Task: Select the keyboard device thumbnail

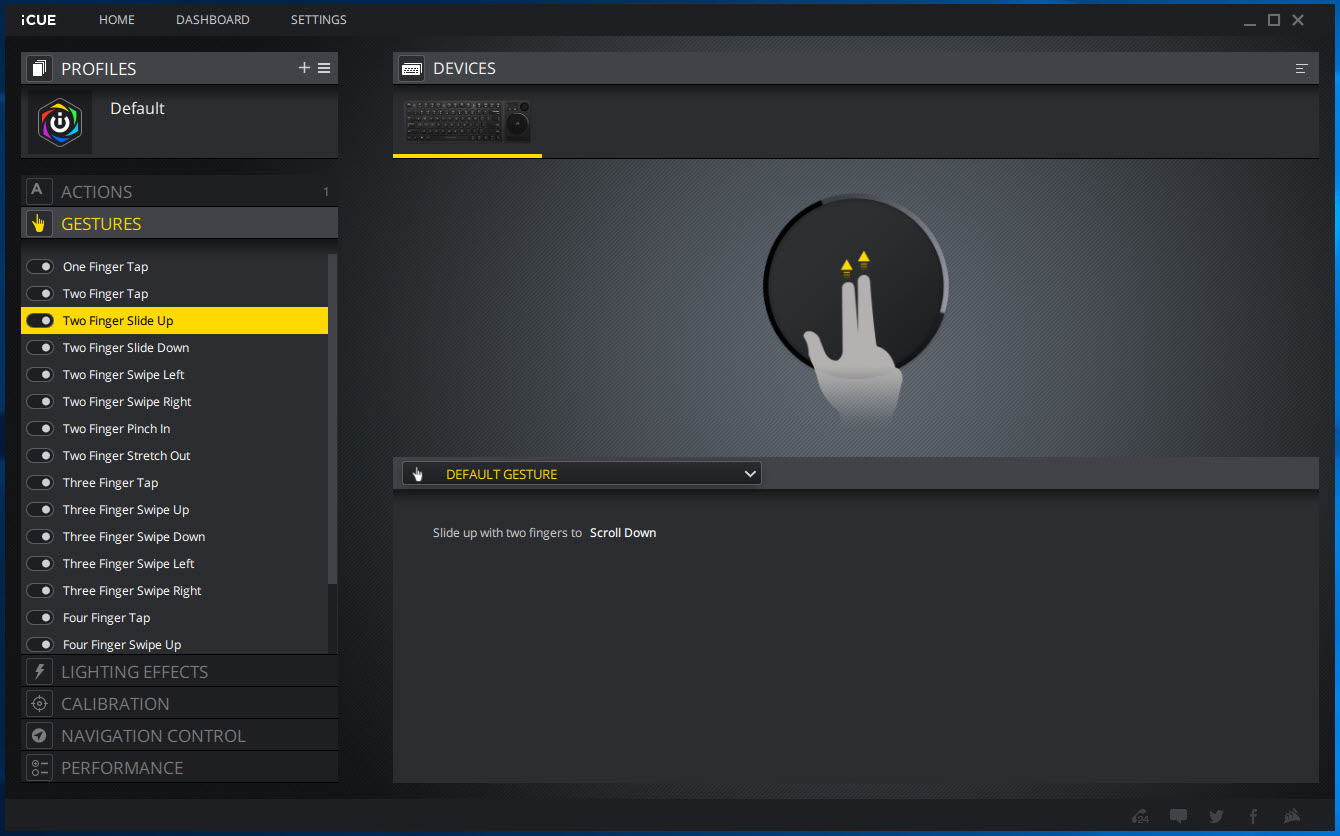Action: pos(467,121)
